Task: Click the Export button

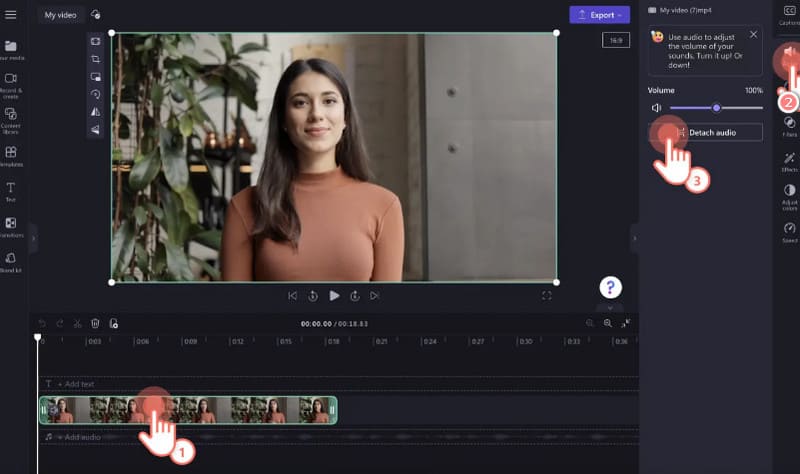Action: [x=599, y=15]
